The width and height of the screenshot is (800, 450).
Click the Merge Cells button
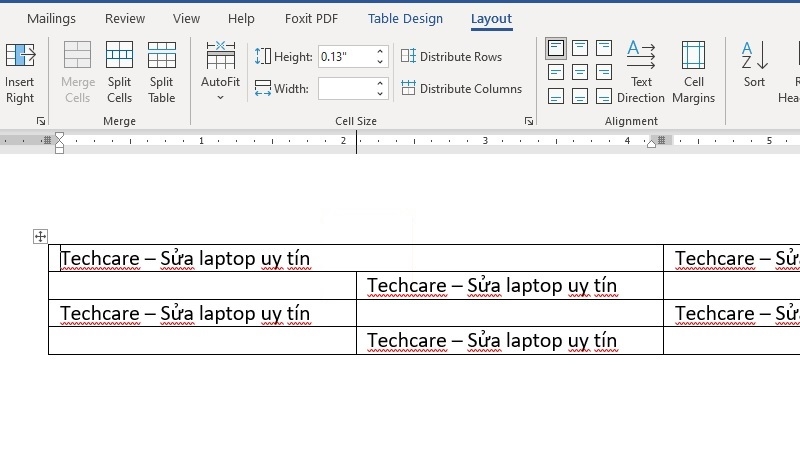pos(78,72)
